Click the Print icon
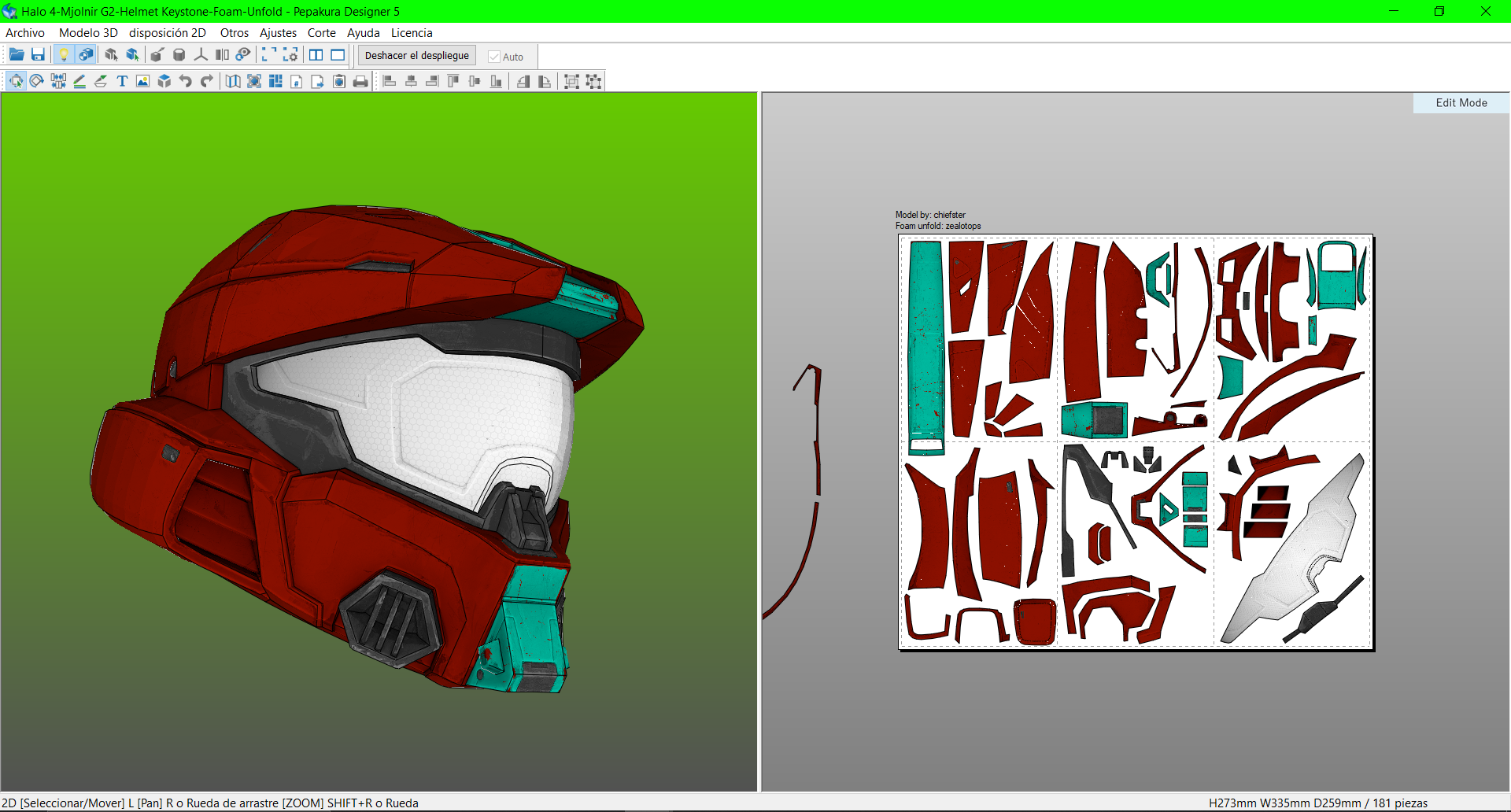Image resolution: width=1511 pixels, height=812 pixels. (x=360, y=81)
